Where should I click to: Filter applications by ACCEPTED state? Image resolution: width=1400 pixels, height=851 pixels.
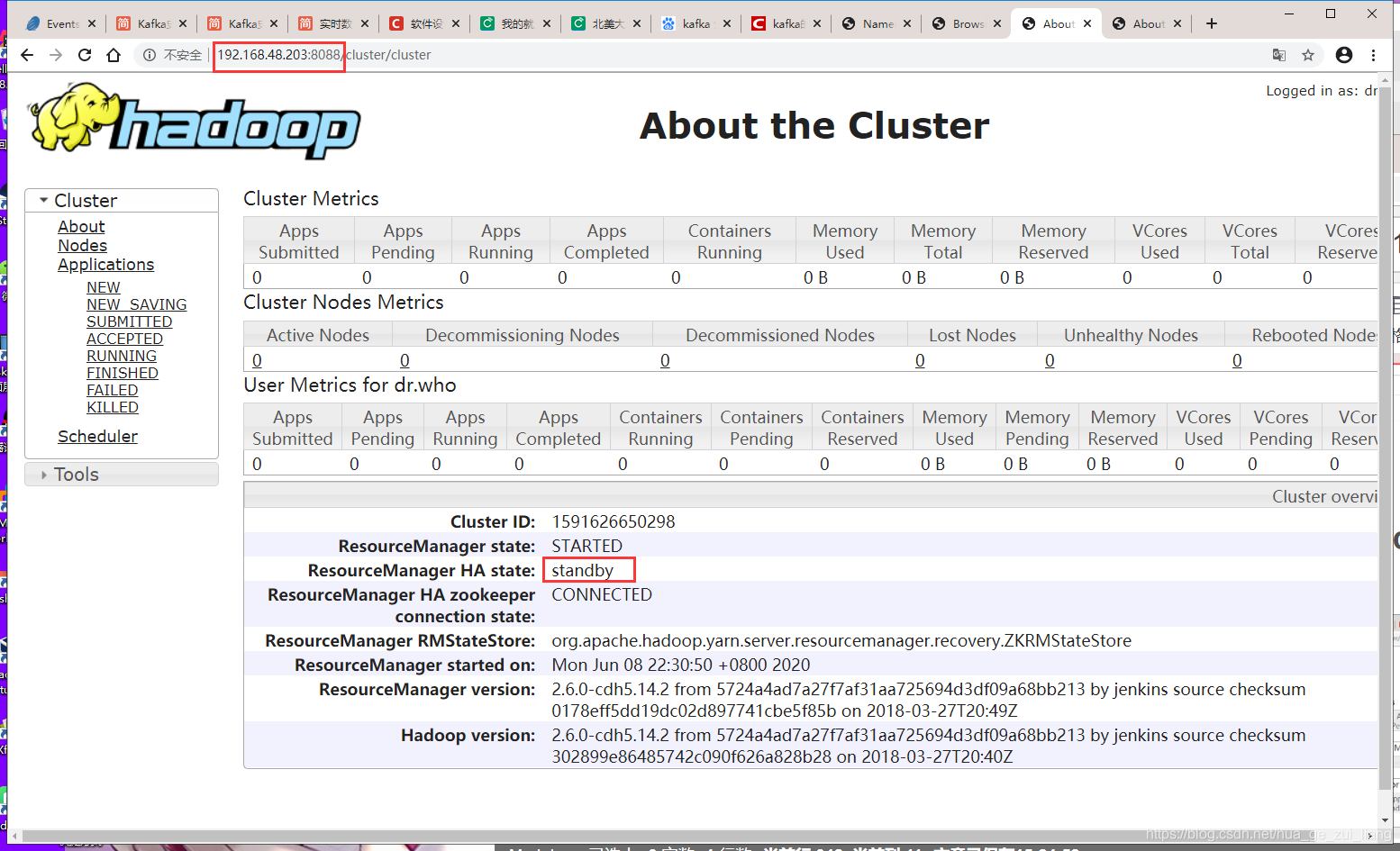(124, 339)
